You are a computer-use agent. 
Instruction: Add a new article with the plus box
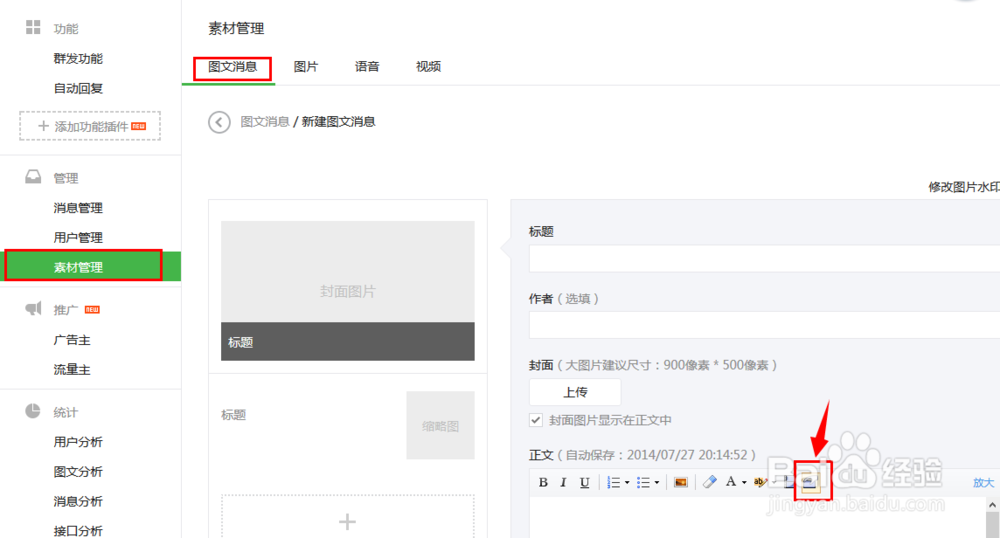348,516
